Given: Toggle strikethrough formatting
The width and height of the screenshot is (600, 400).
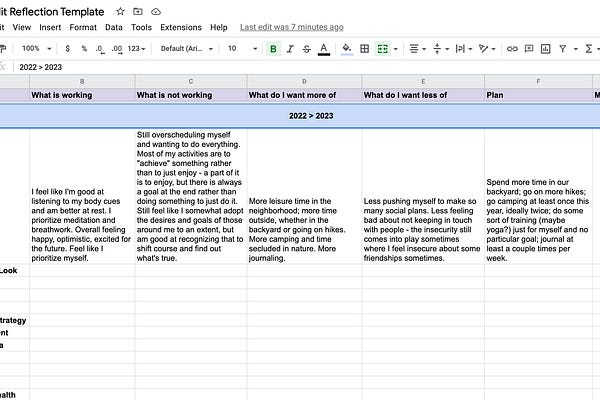Looking at the screenshot, I should (307, 49).
